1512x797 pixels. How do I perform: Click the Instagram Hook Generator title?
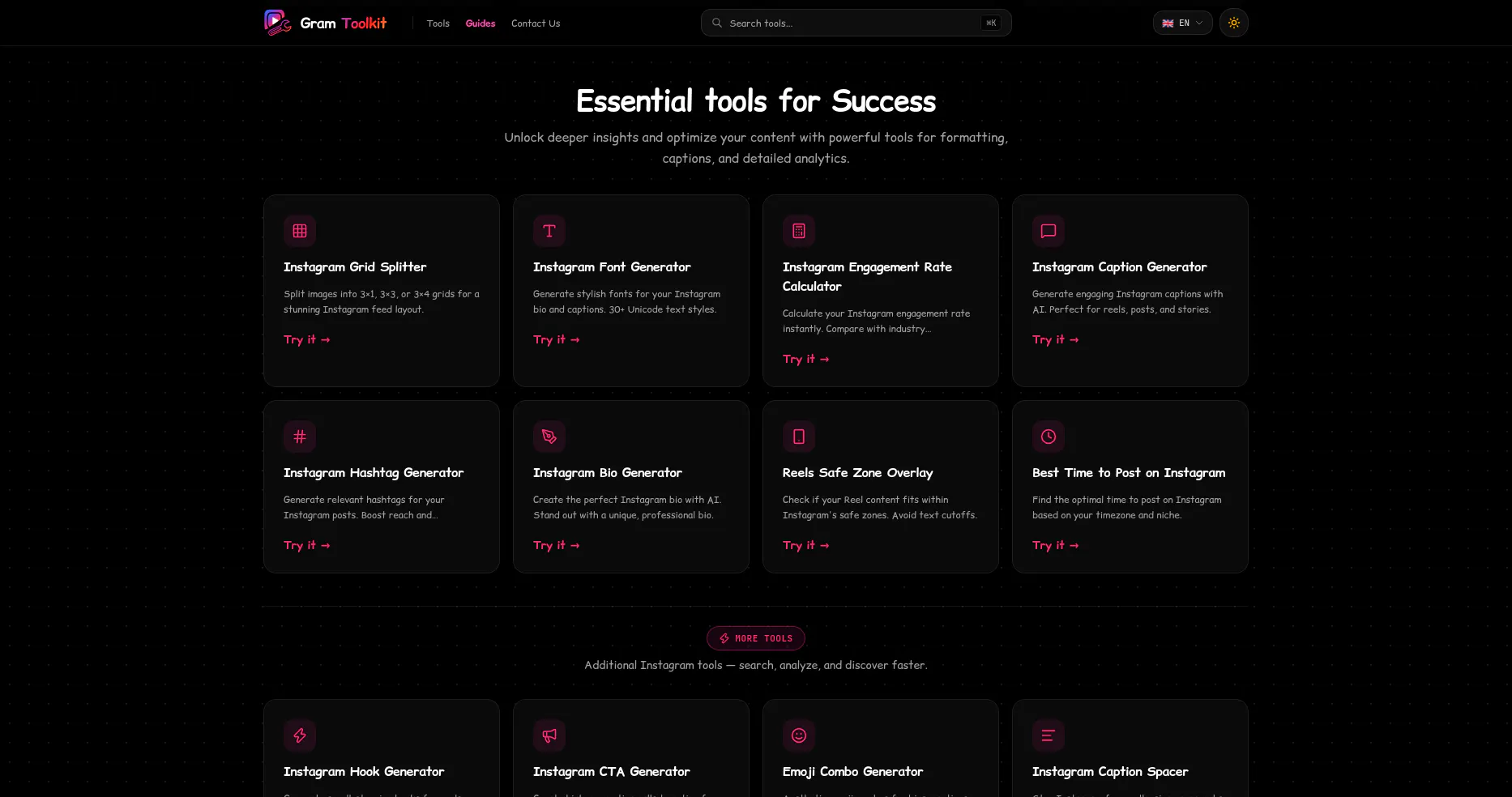coord(364,772)
